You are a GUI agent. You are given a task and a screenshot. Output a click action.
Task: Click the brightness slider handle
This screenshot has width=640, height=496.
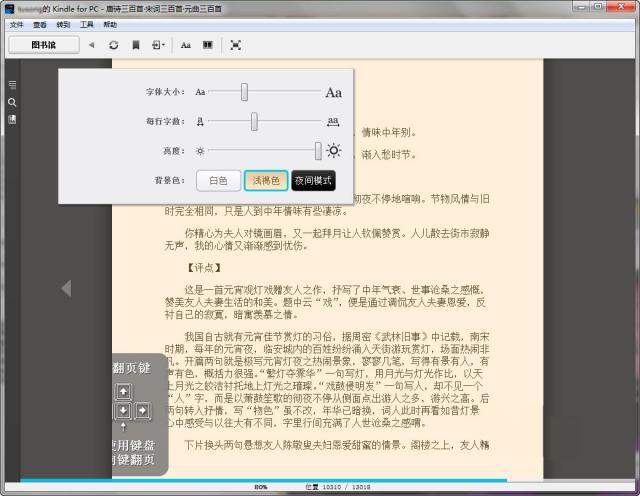coord(318,151)
